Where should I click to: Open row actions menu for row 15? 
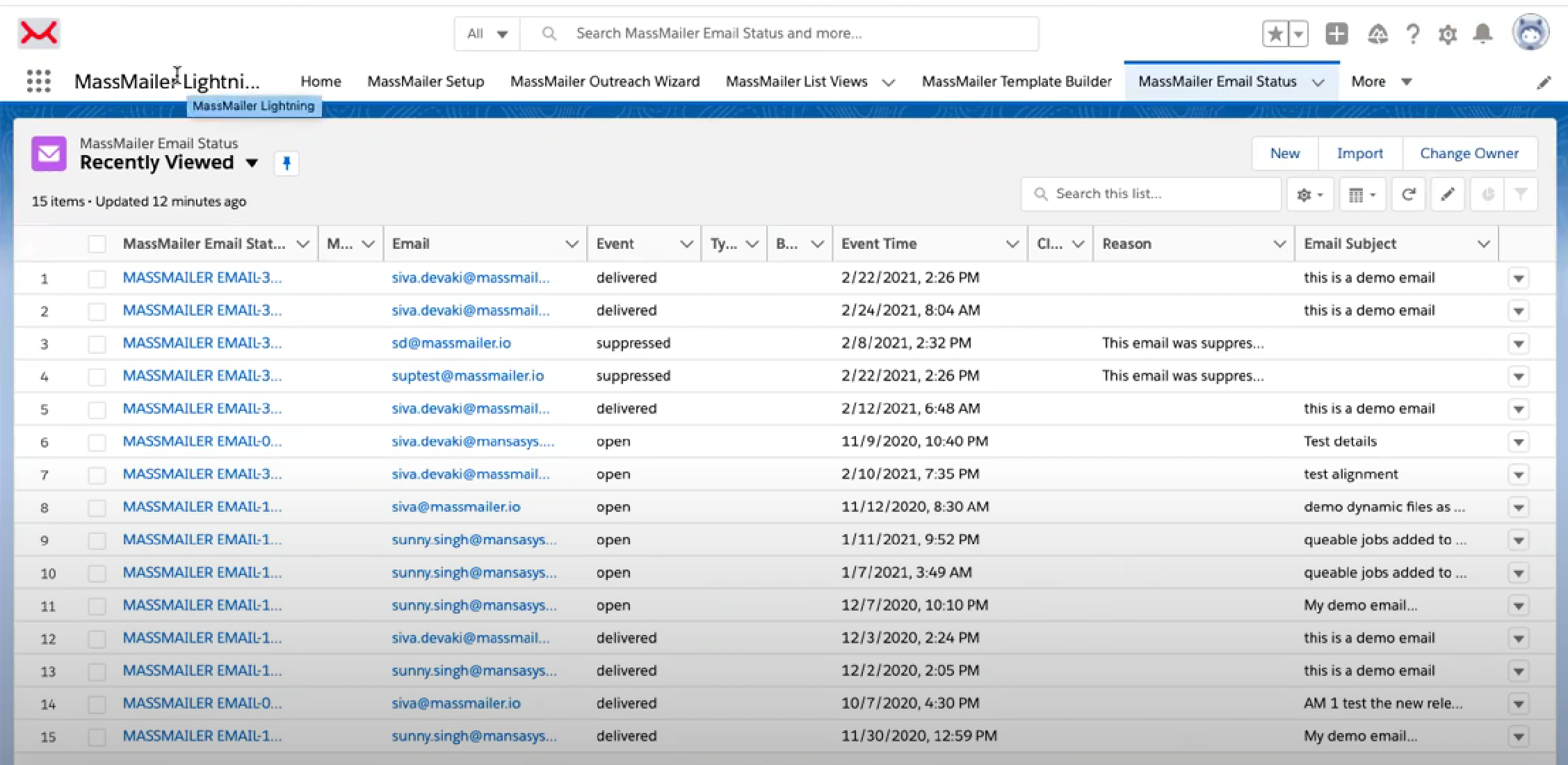[1519, 736]
